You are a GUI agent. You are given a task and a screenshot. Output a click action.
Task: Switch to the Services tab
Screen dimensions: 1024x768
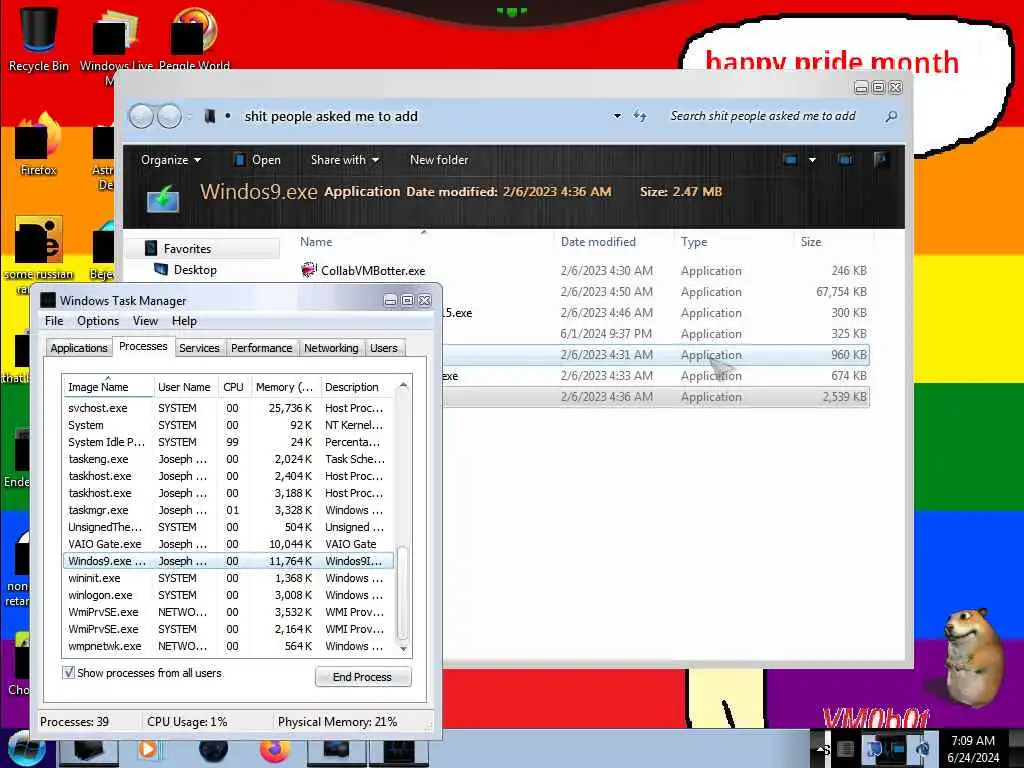click(199, 348)
